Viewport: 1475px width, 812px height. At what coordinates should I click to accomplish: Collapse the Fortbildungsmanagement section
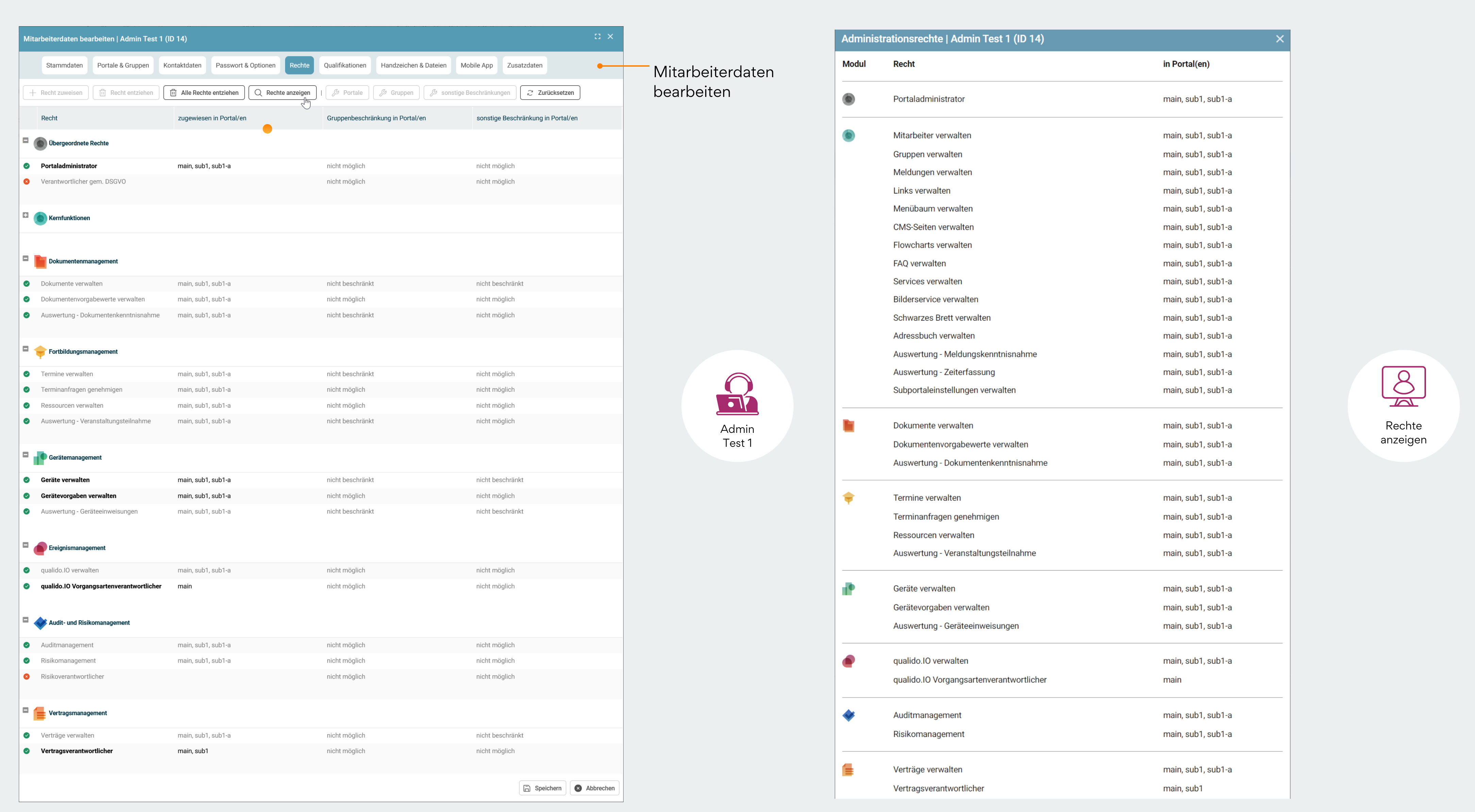click(x=25, y=349)
